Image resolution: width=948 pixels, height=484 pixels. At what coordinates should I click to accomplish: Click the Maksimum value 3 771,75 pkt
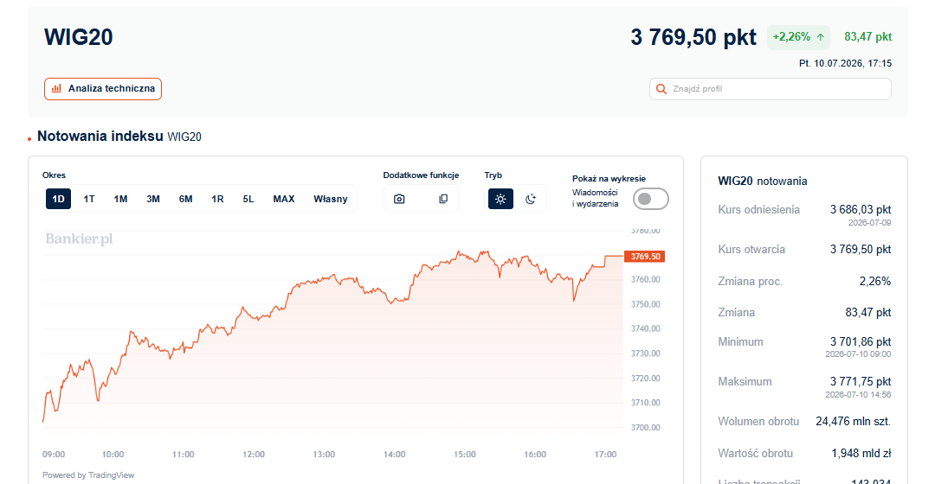coord(860,382)
